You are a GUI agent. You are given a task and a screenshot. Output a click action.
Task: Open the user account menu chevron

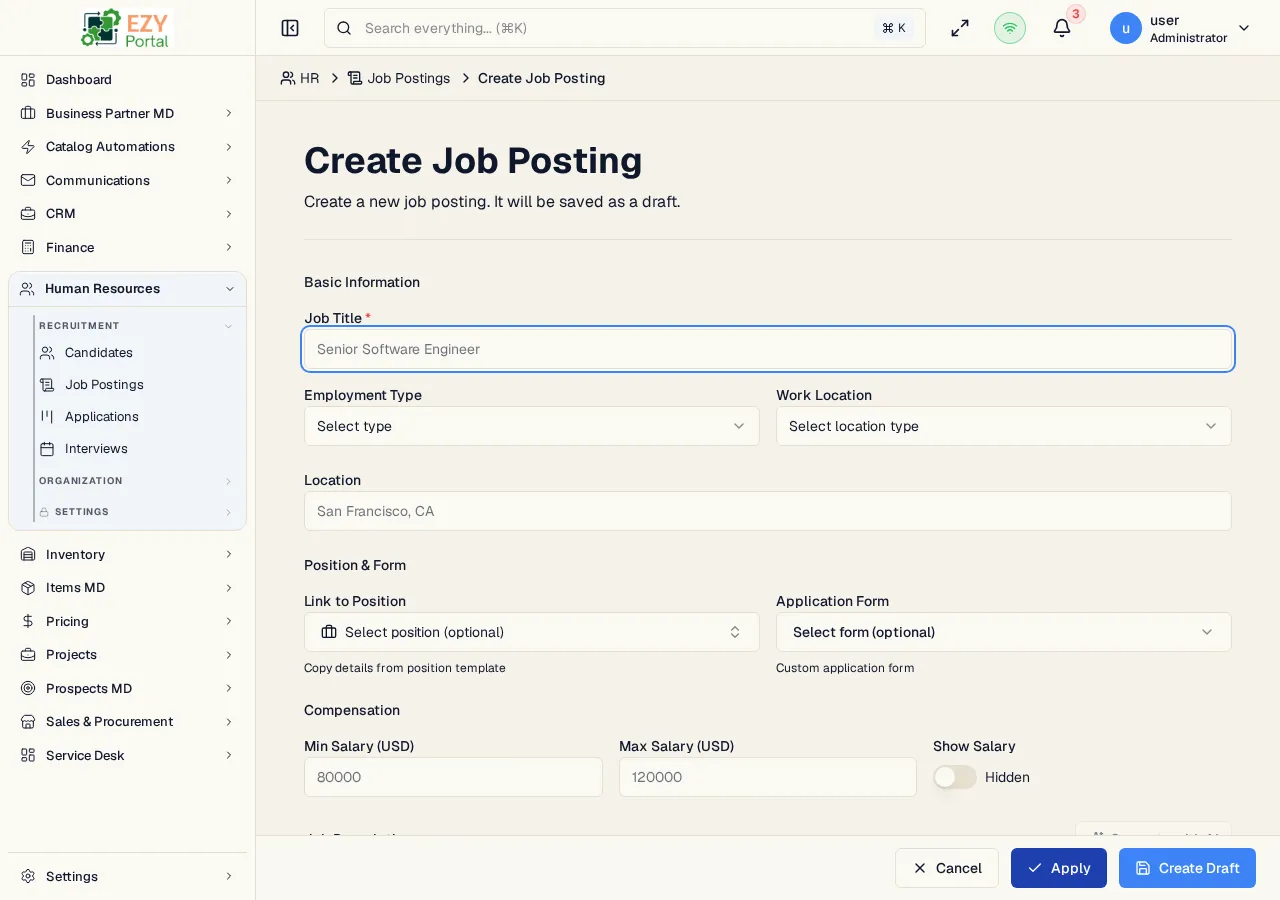click(1244, 28)
